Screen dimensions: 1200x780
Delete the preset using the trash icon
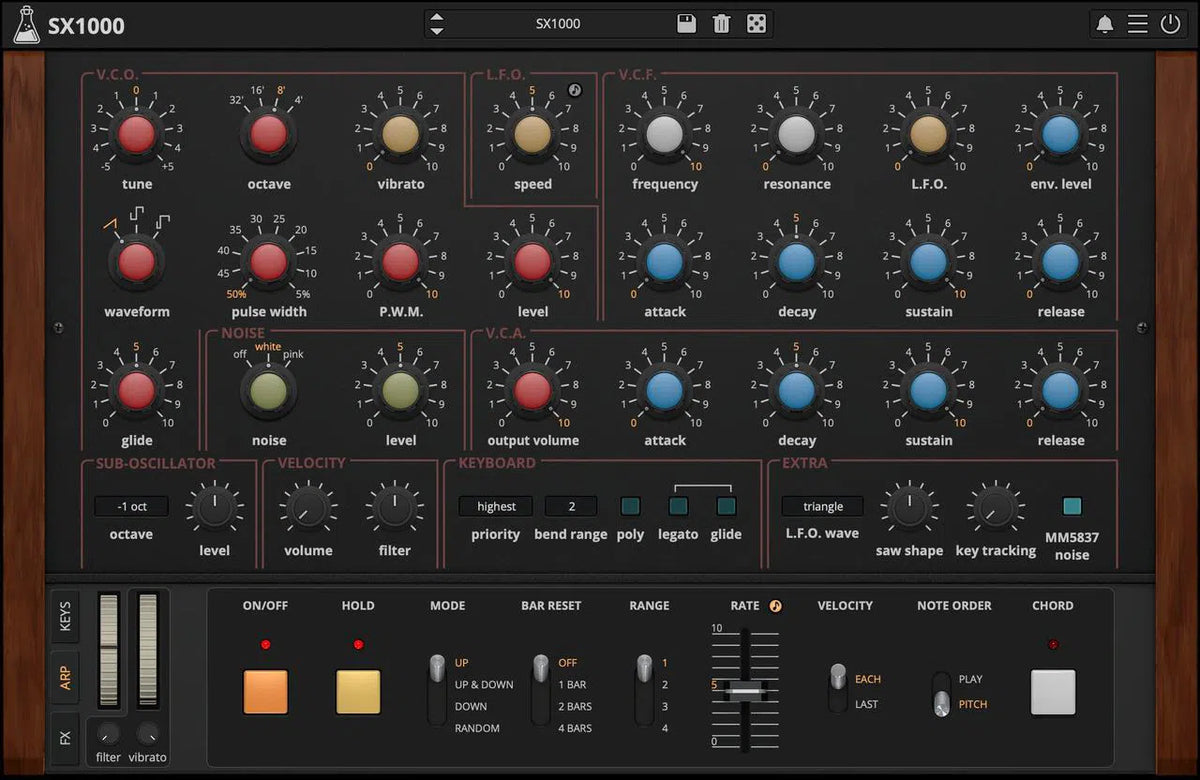click(x=721, y=23)
